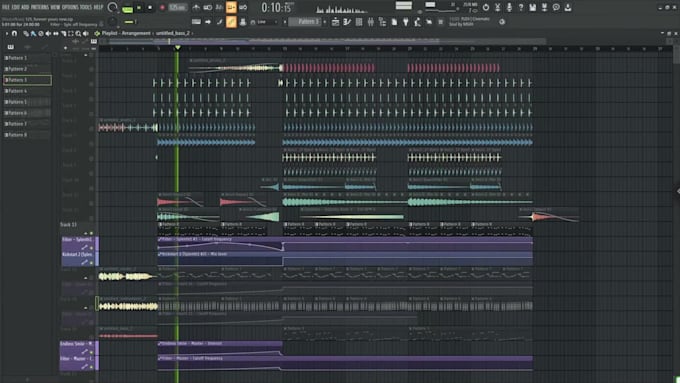
Task: Select the Slice tool in playlist toolbar
Action: (63, 33)
